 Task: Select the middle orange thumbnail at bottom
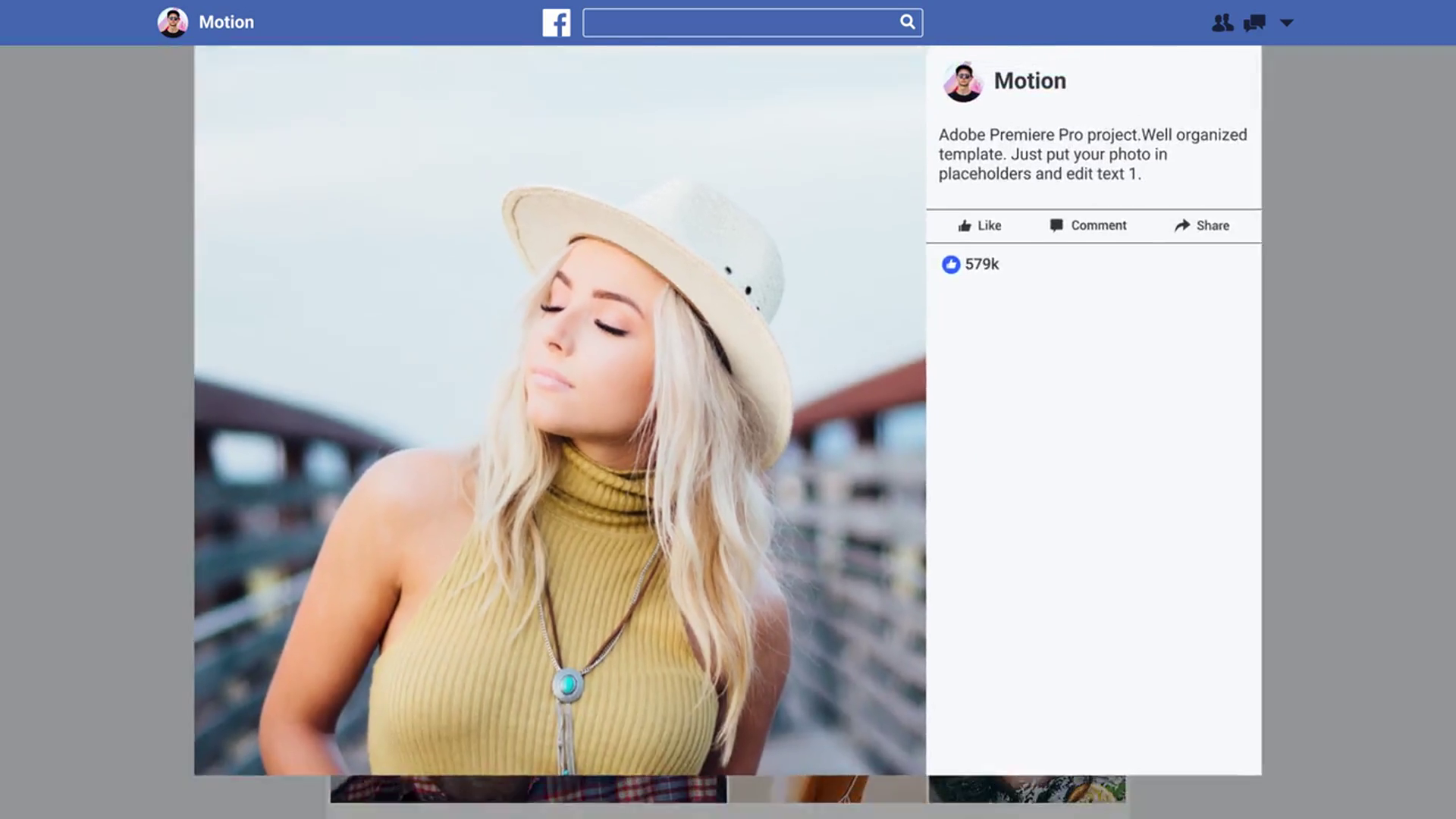(x=827, y=789)
